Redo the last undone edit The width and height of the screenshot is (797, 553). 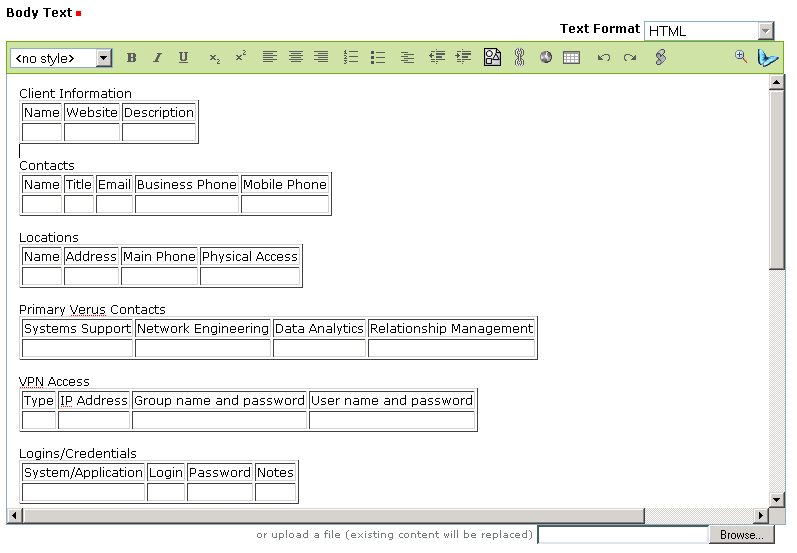[x=630, y=58]
